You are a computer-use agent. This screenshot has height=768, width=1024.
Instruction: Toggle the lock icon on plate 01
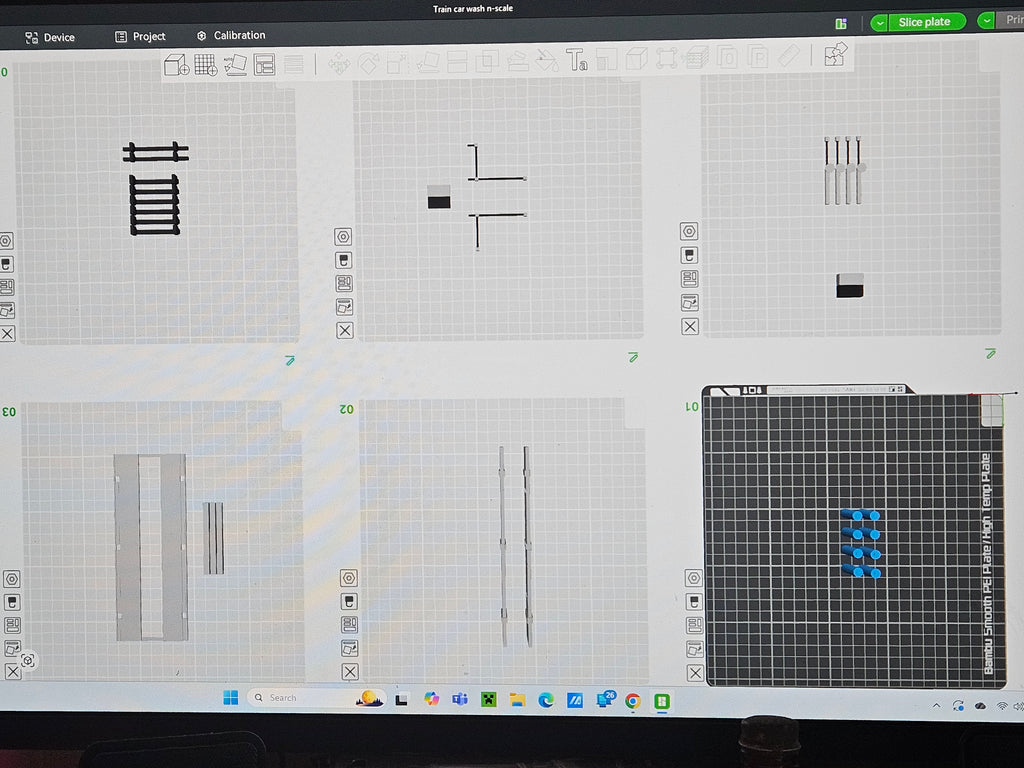point(694,601)
